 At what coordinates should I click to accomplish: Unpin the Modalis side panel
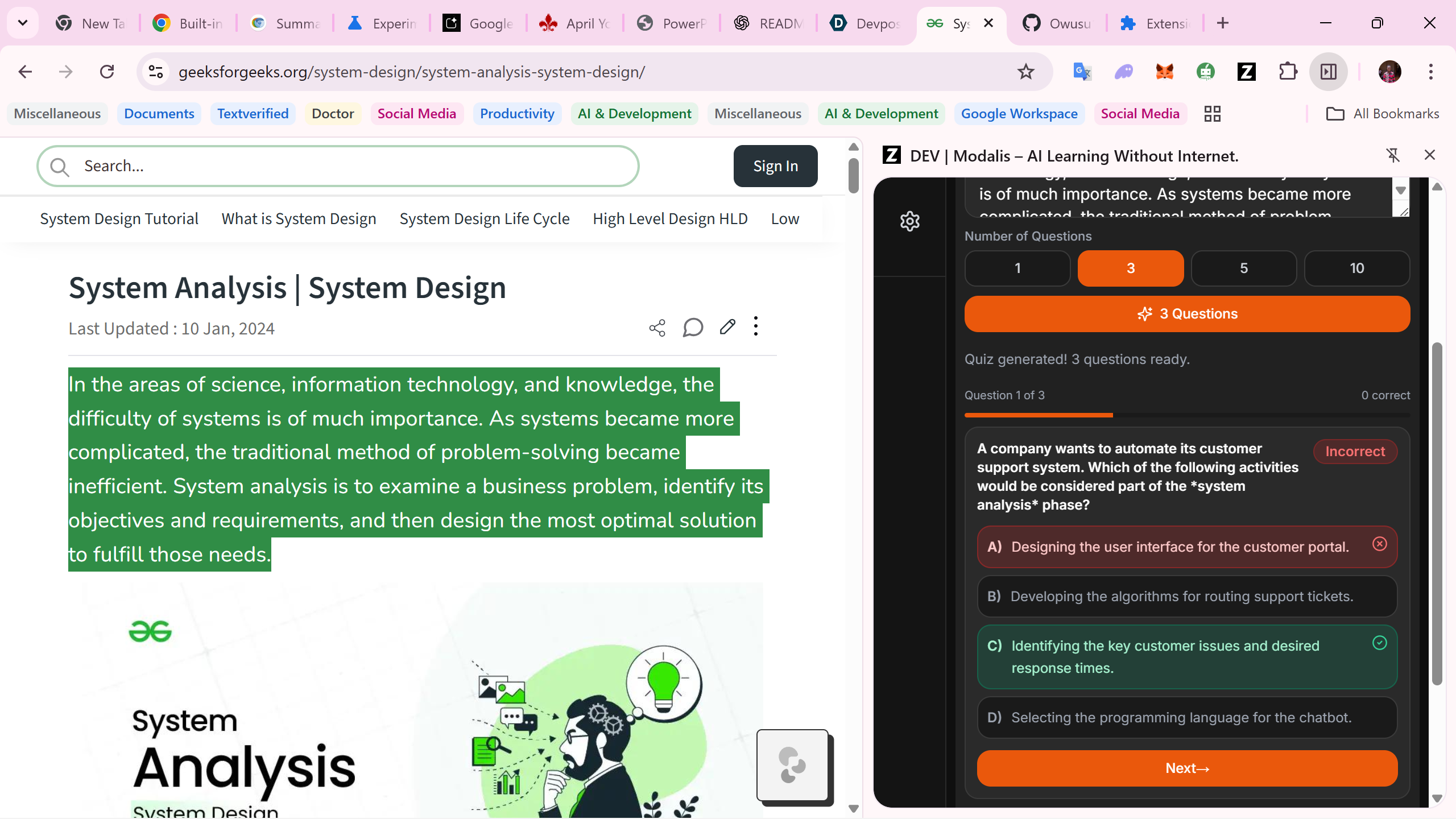point(1393,155)
